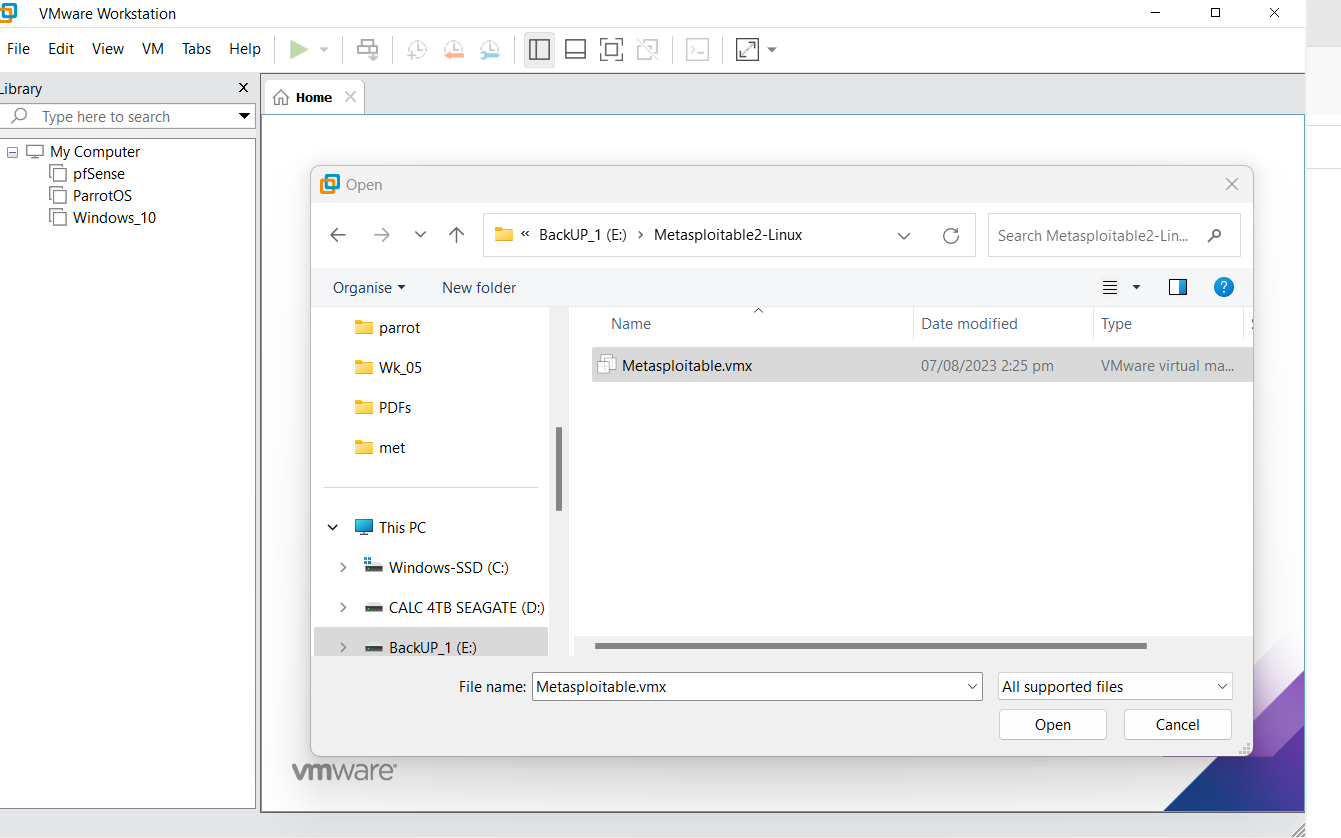
Task: Click the File name input field
Action: pyautogui.click(x=756, y=687)
